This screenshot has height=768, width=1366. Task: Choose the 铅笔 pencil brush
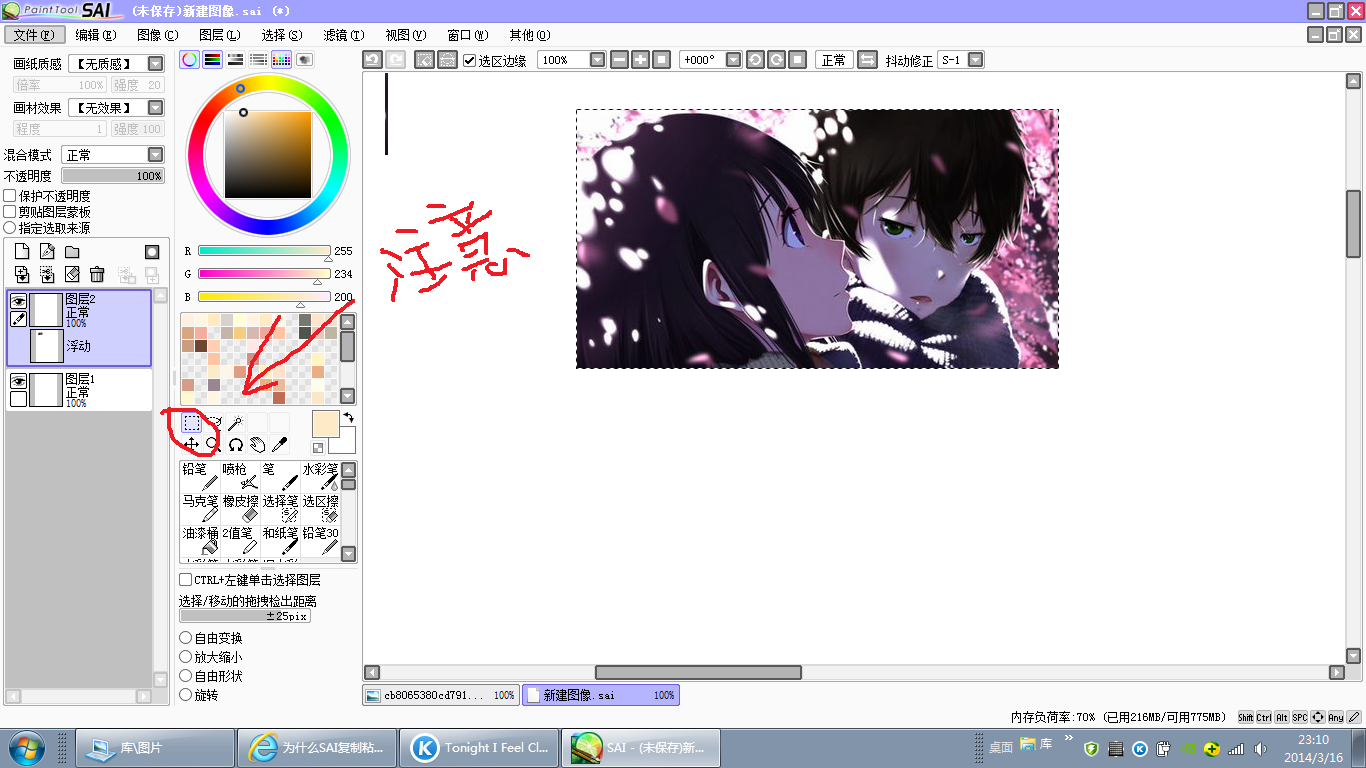click(x=200, y=477)
